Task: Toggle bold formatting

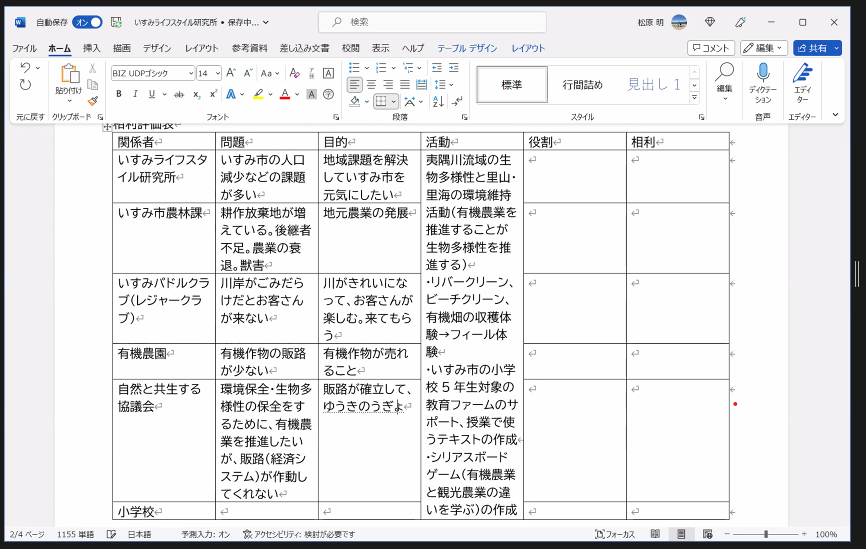Action: [118, 94]
